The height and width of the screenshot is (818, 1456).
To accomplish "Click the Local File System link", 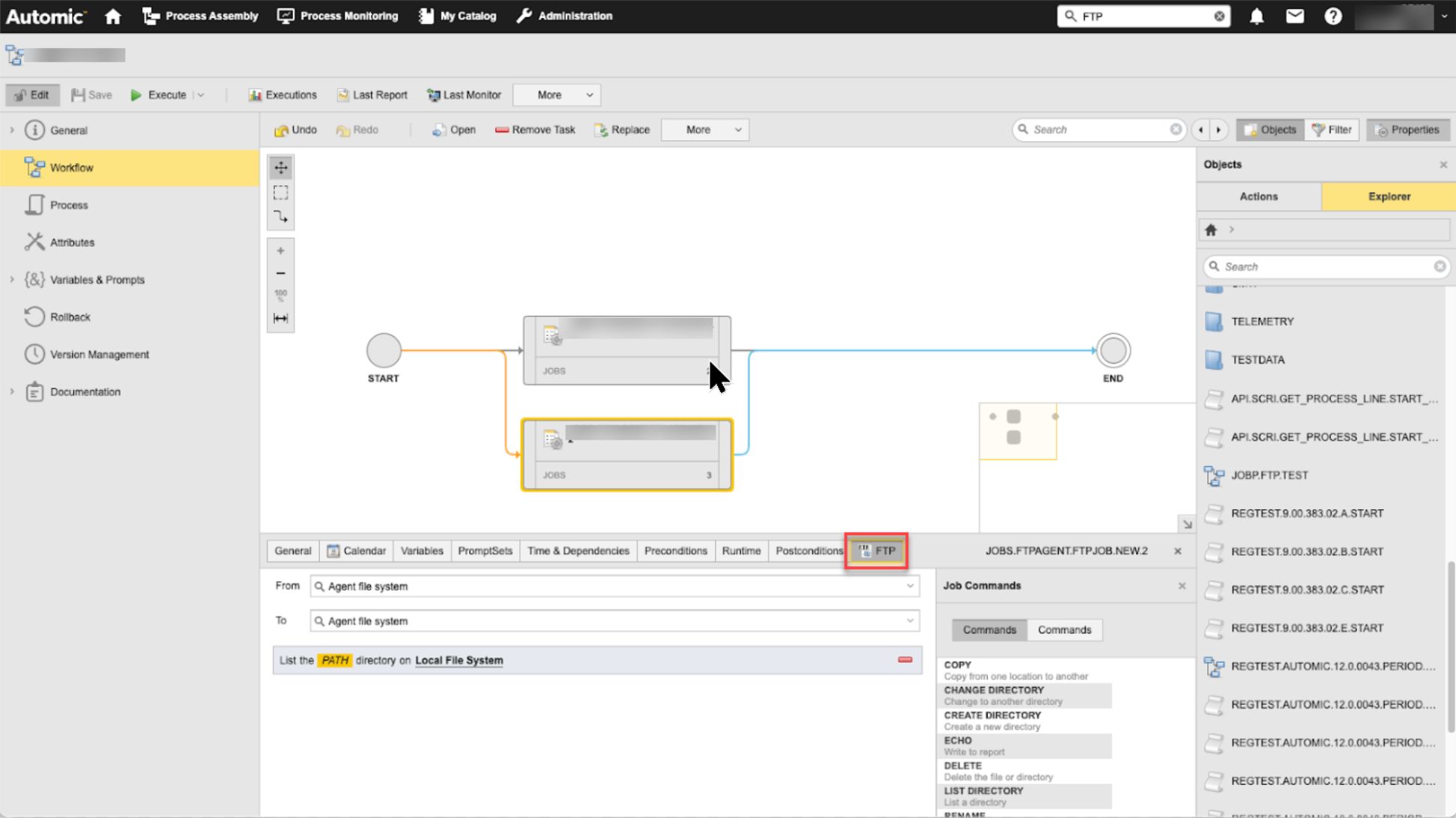I will [x=459, y=661].
